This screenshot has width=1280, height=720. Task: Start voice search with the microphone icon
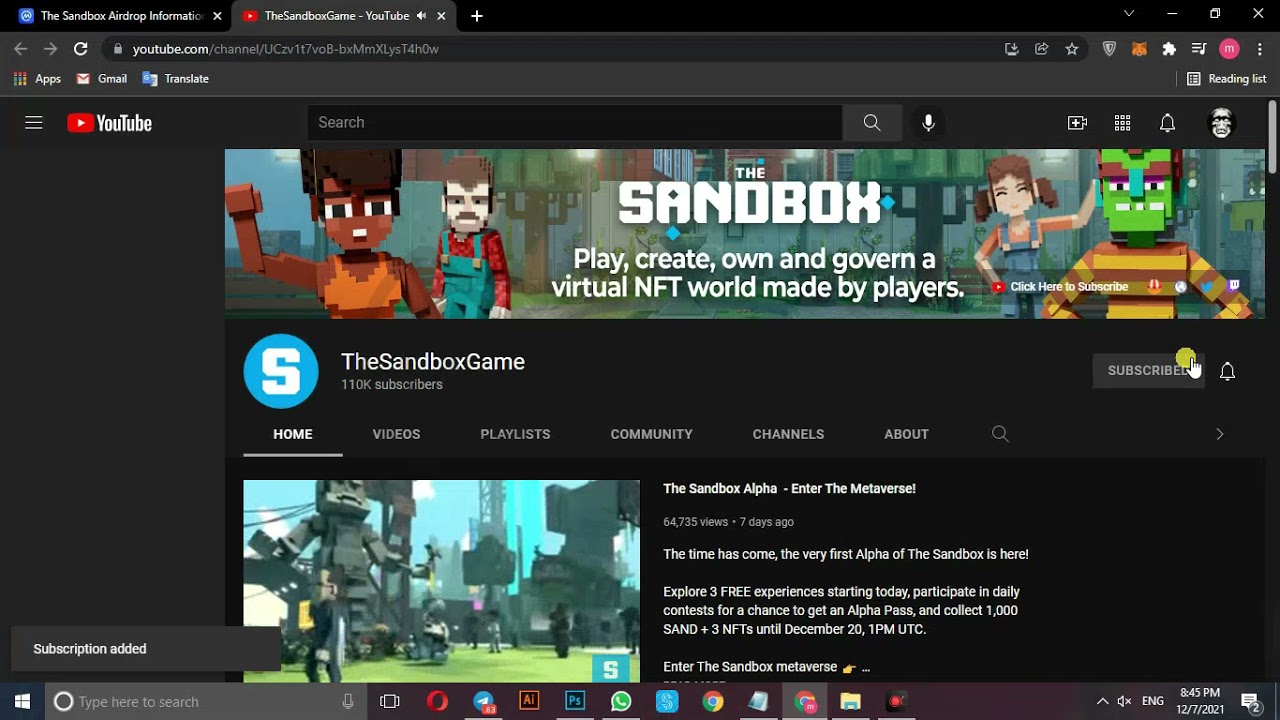click(x=929, y=123)
